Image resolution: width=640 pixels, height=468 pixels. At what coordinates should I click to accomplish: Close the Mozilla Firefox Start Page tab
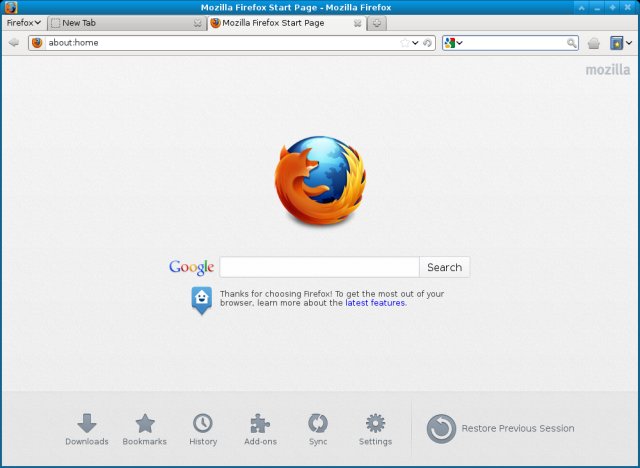point(358,23)
